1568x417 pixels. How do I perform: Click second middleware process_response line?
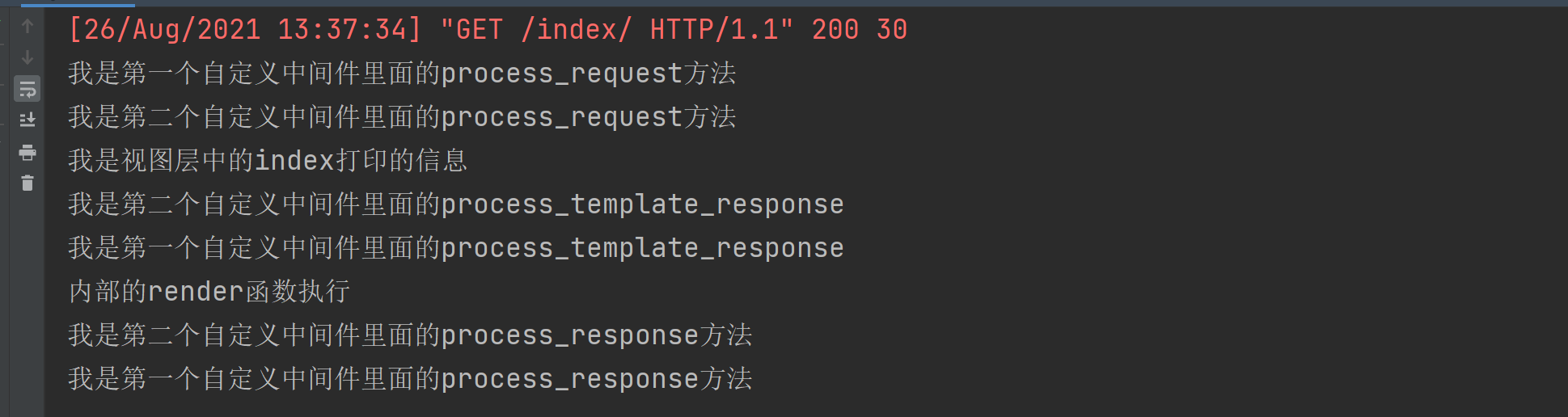coord(410,335)
